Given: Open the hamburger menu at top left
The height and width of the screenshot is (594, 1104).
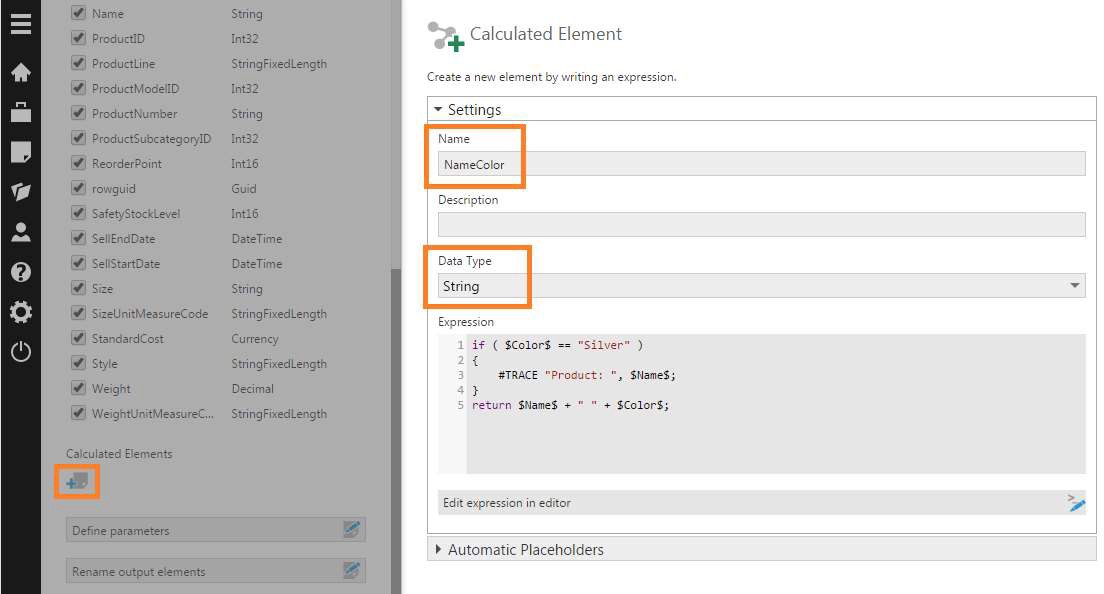Looking at the screenshot, I should click(21, 24).
